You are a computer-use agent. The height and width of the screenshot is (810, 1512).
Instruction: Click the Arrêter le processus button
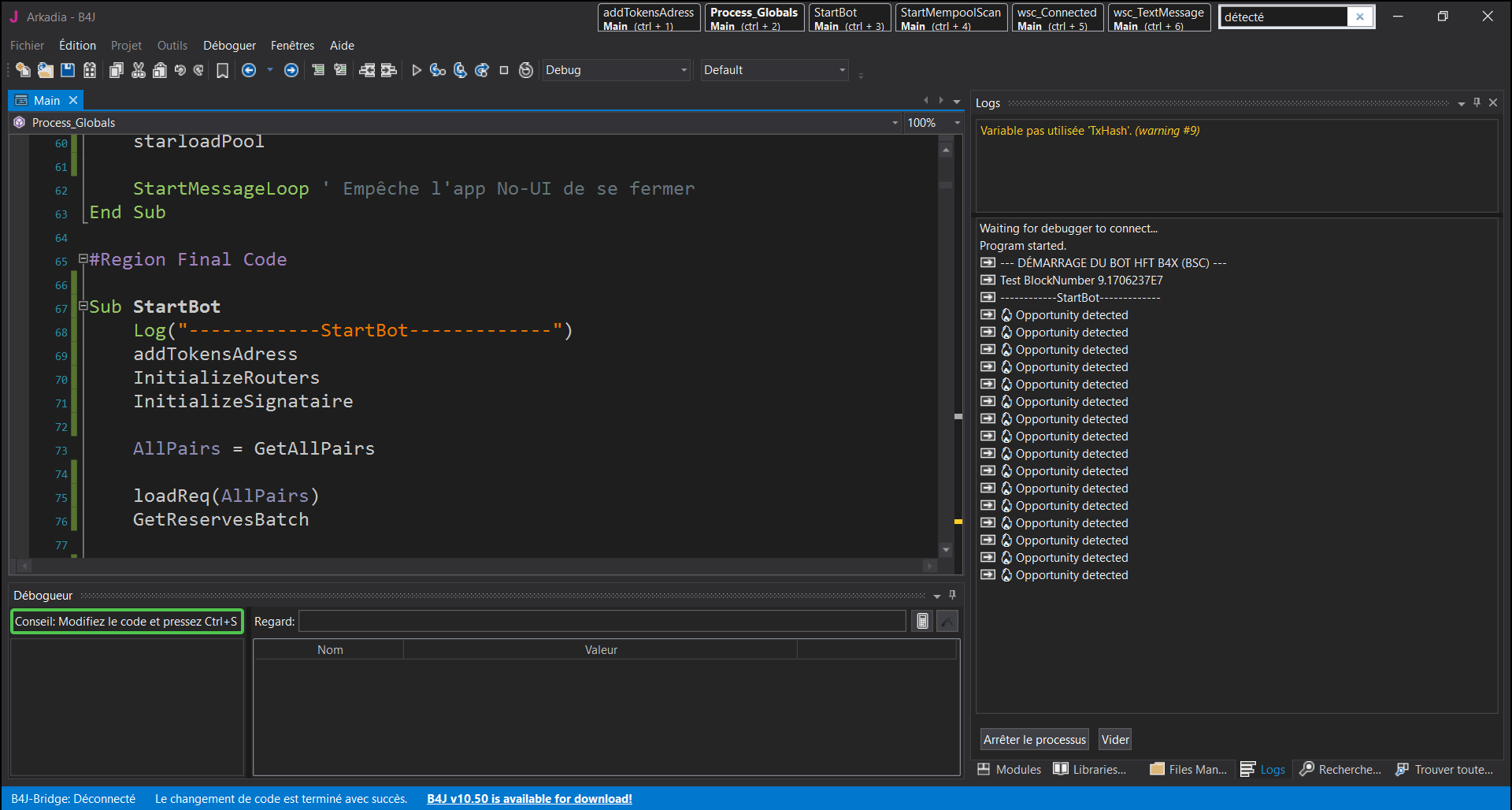click(1034, 740)
